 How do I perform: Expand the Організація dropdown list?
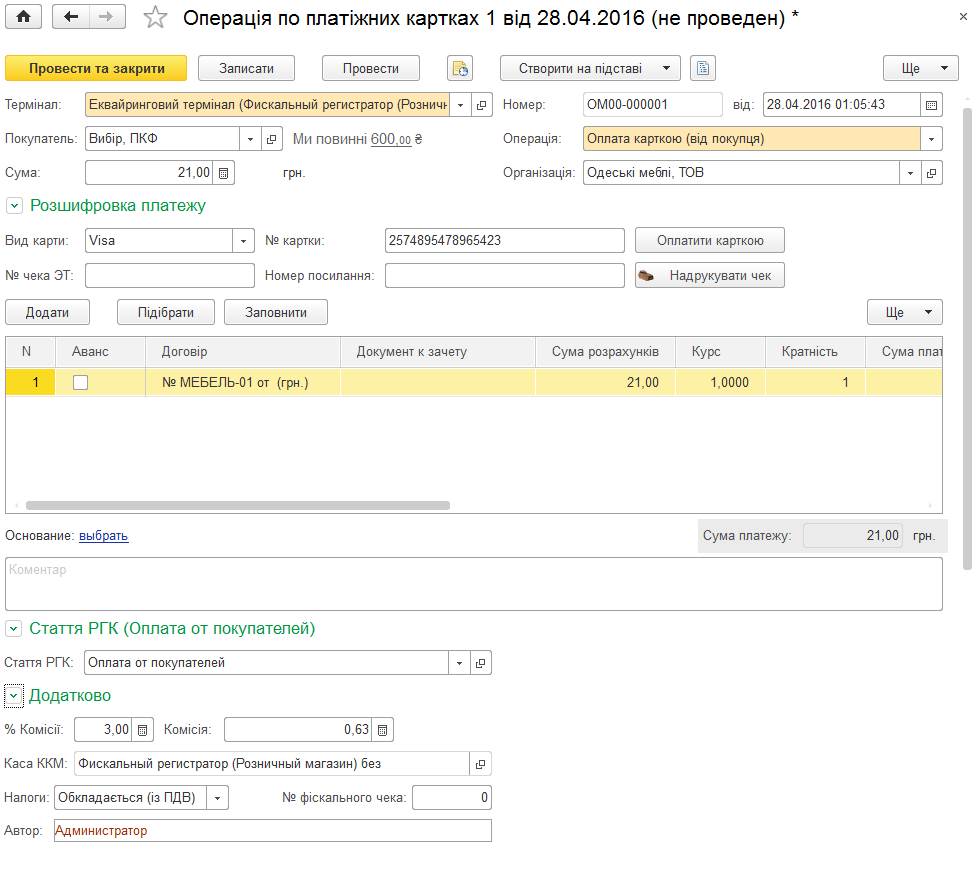(x=910, y=173)
